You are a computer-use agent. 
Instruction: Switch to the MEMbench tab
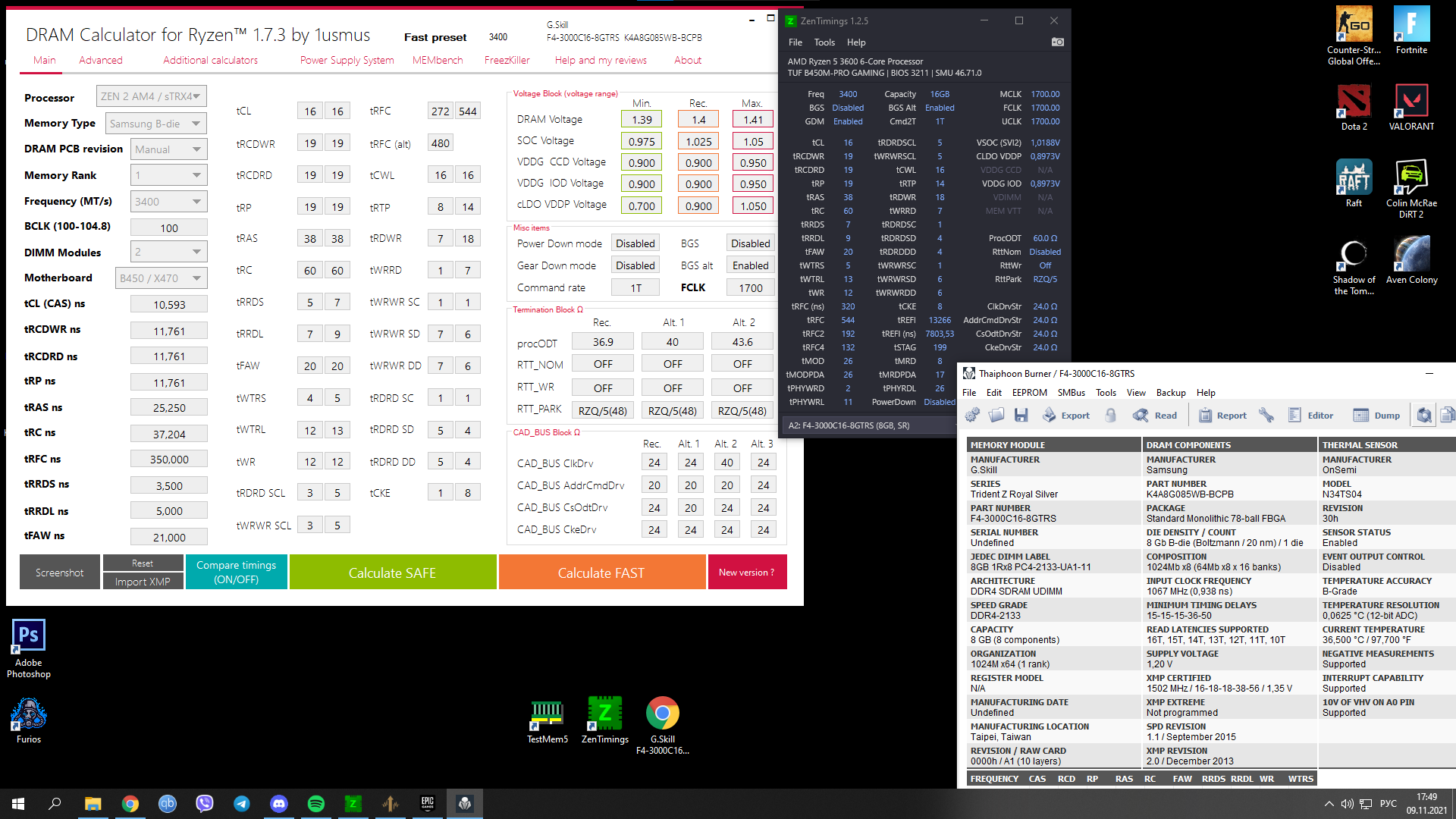tap(437, 60)
